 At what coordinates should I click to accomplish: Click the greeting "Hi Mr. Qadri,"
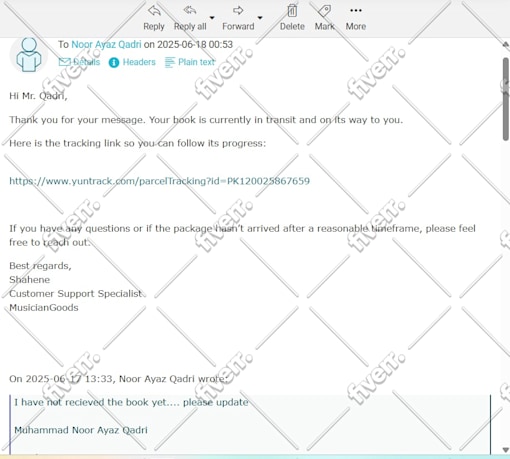point(38,96)
